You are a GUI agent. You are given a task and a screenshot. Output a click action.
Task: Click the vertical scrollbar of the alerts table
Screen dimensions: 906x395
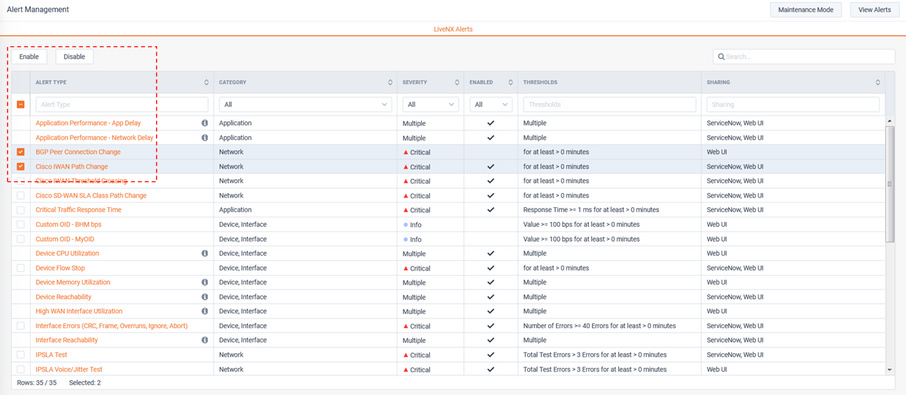(890, 185)
